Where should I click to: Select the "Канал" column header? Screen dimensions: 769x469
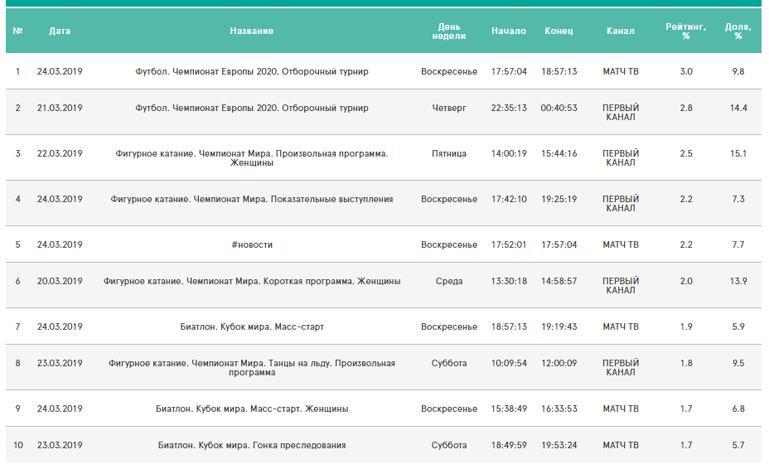(x=620, y=31)
